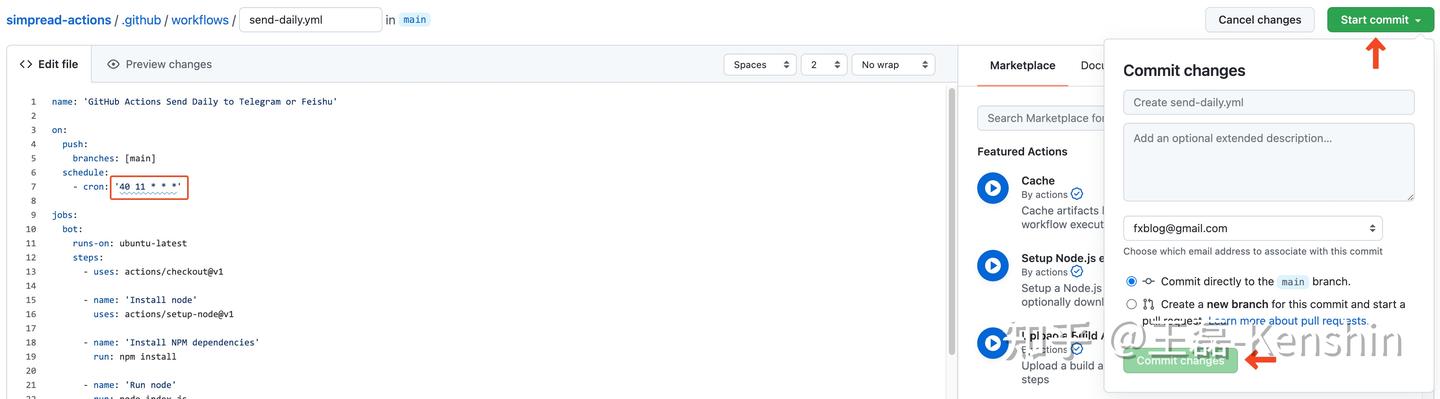The width and height of the screenshot is (1440, 399).
Task: Open the simpread-actions repository link
Action: coord(59,20)
